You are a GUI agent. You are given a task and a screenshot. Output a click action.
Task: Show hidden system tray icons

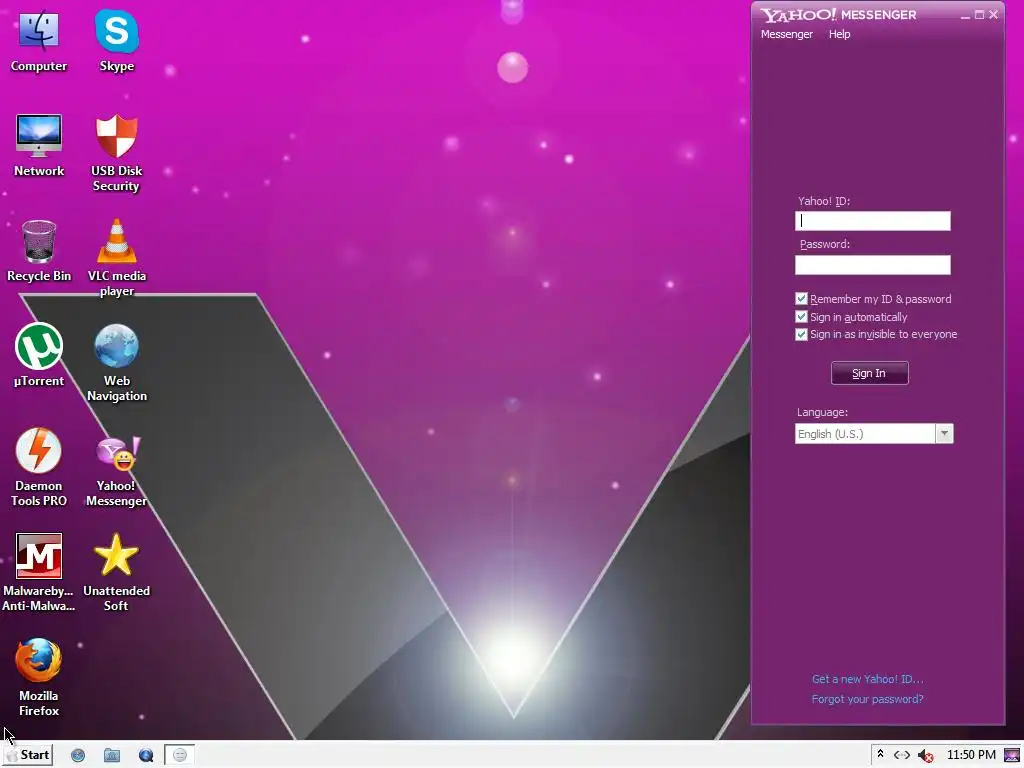(x=880, y=754)
